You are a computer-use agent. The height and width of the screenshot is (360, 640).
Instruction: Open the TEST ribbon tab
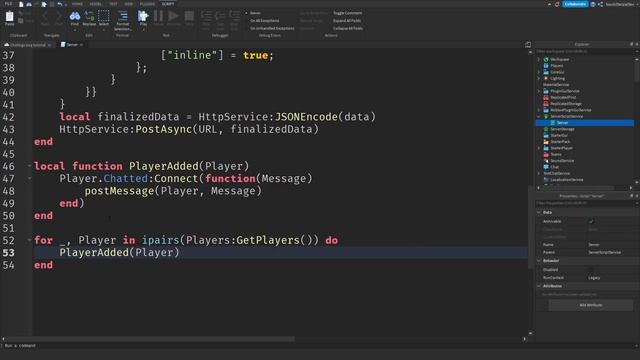coord(113,4)
